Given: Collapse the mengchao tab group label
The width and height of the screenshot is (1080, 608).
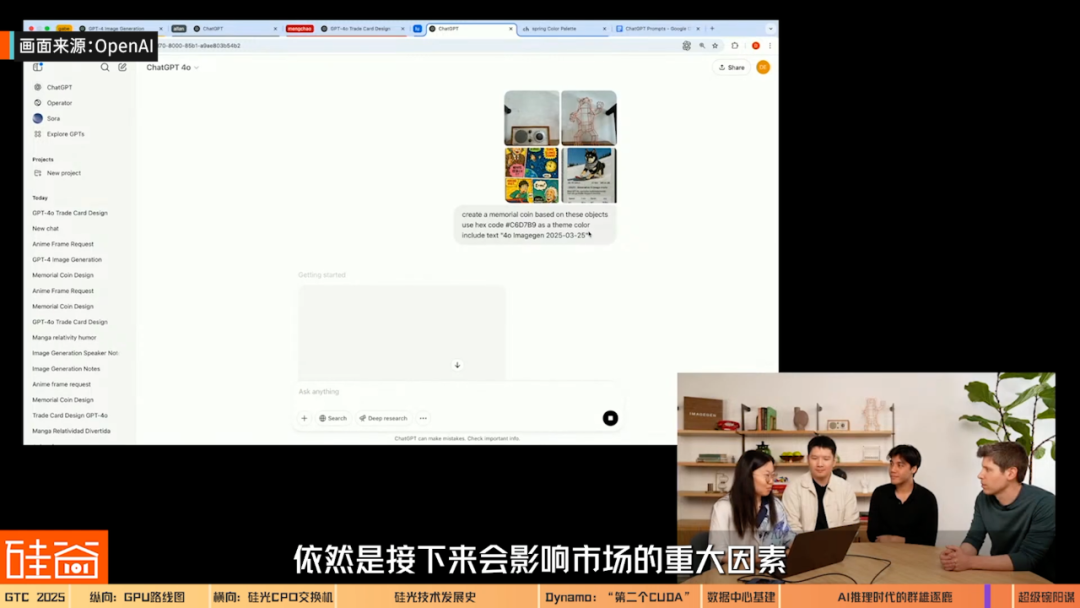Looking at the screenshot, I should click(x=300, y=29).
